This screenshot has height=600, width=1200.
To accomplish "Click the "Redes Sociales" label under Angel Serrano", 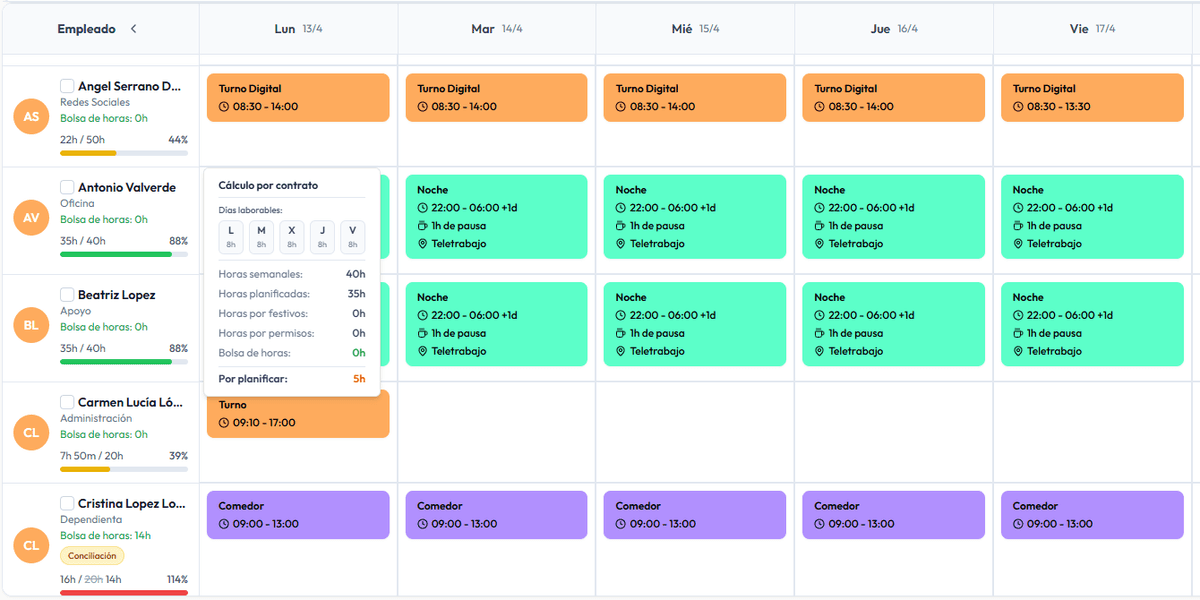I will pos(95,102).
